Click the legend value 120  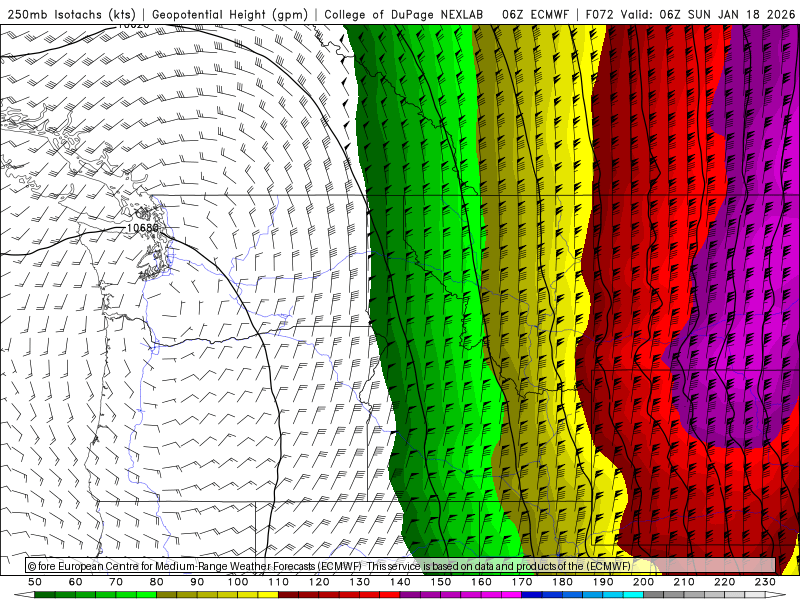[319, 582]
